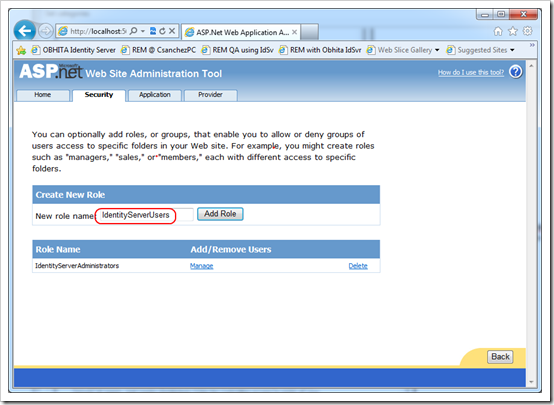Click the scrollbar up arrow

point(531,66)
